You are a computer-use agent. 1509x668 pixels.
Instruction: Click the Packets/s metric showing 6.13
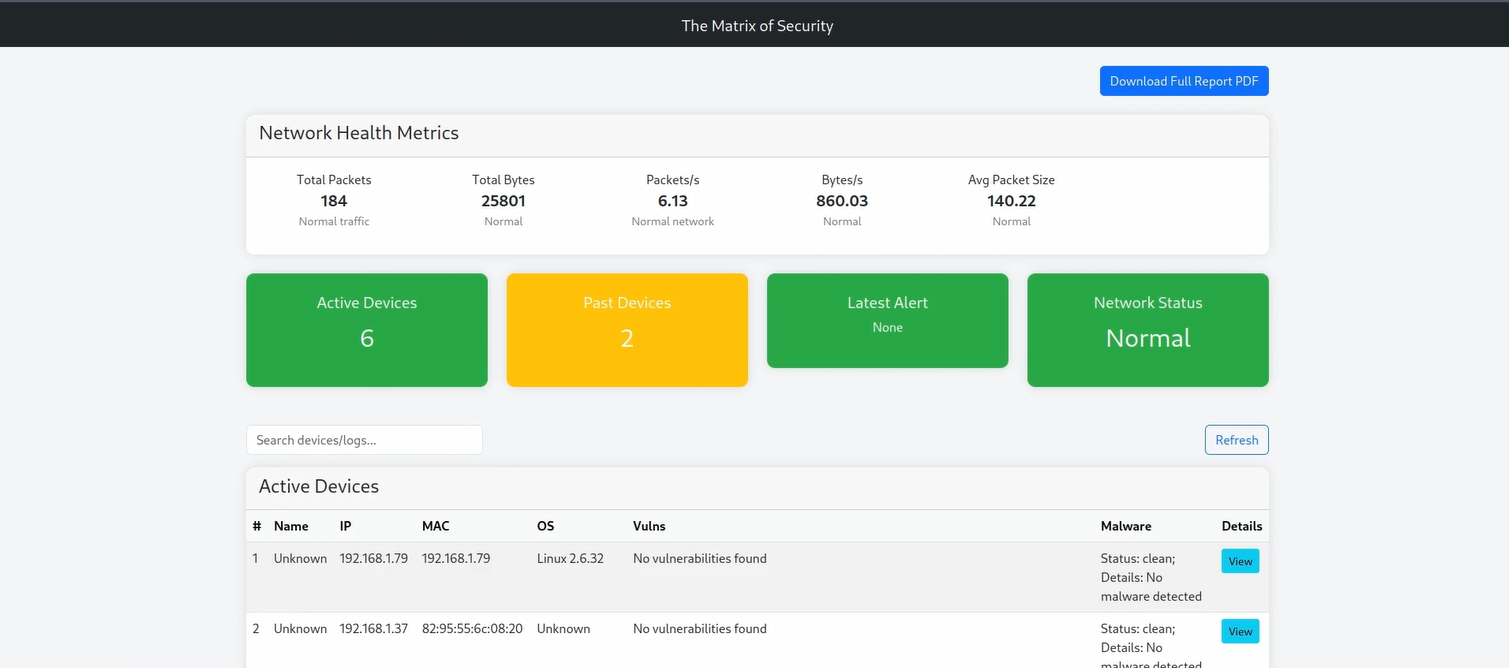point(672,200)
